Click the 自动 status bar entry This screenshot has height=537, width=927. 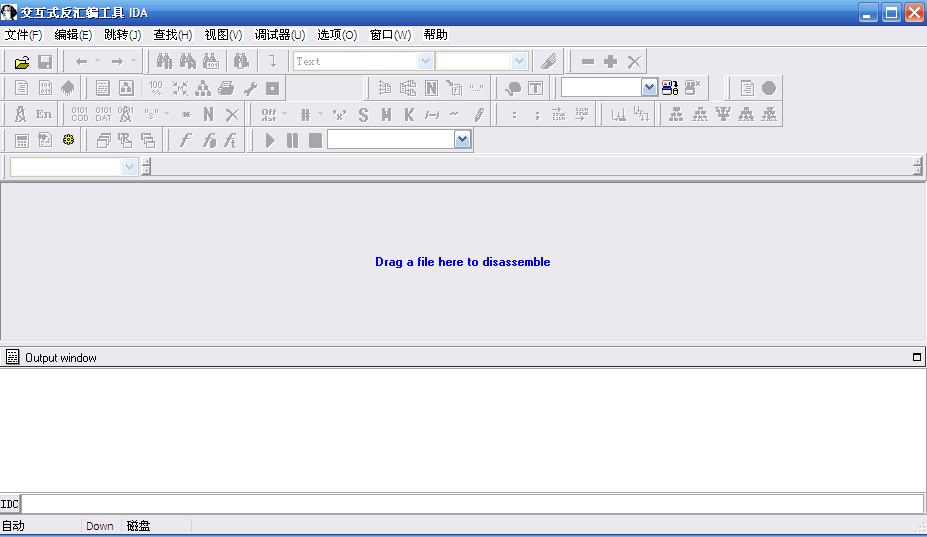click(13, 526)
